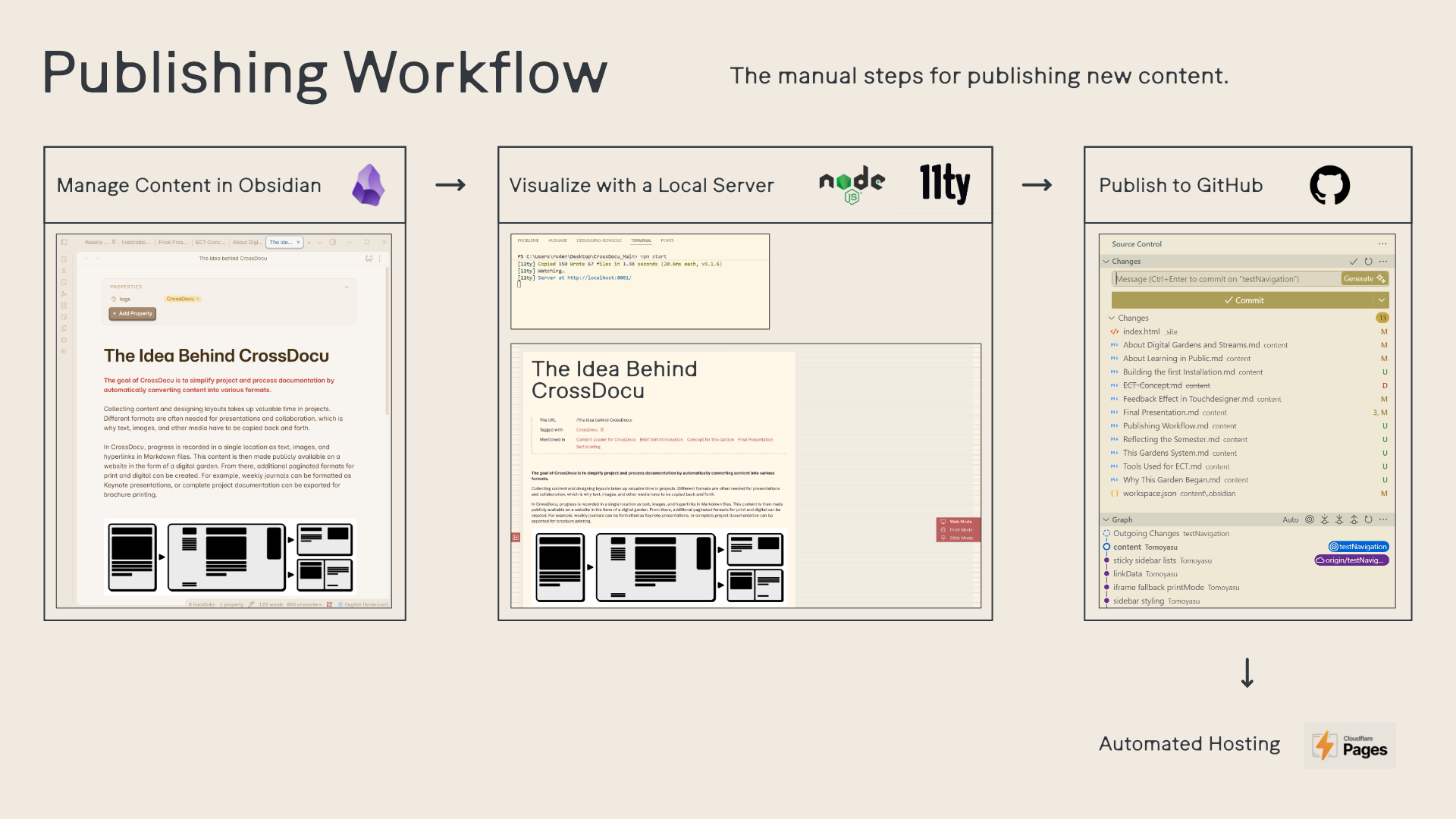The width and height of the screenshot is (1456, 819).
Task: Open the Commit button dropdown arrow
Action: click(1382, 300)
